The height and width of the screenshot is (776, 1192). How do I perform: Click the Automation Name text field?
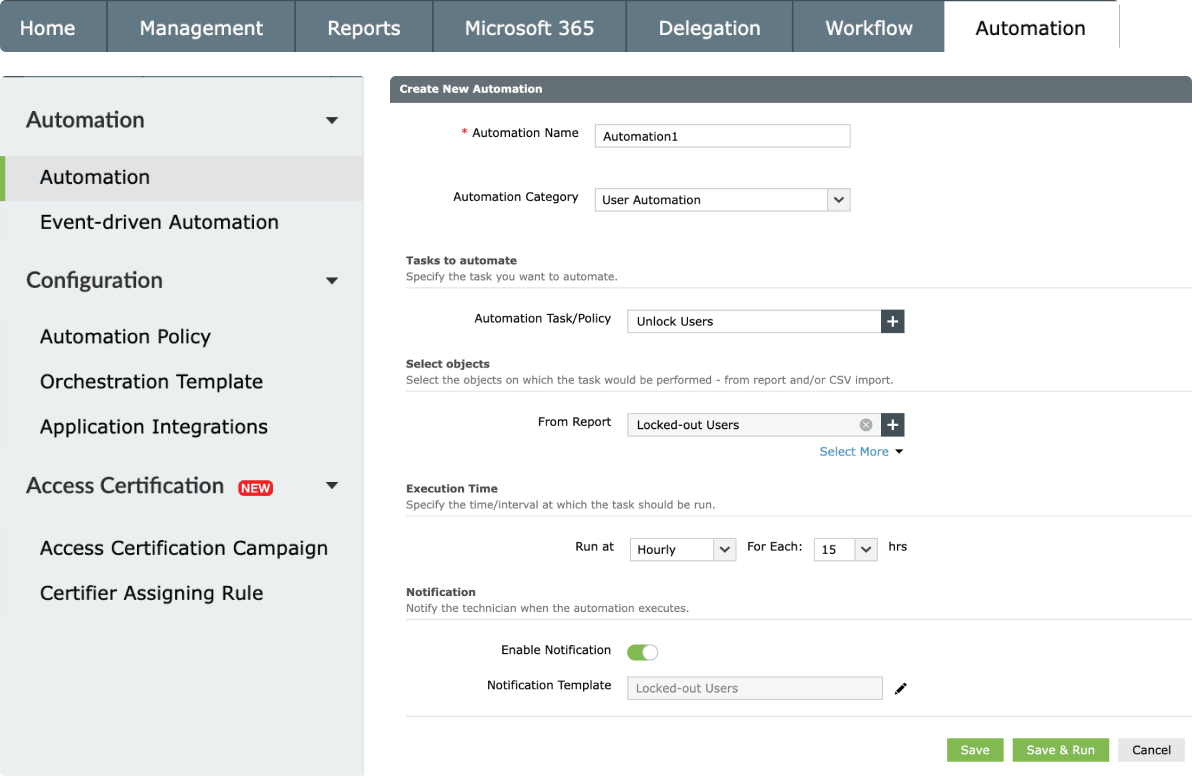(722, 136)
